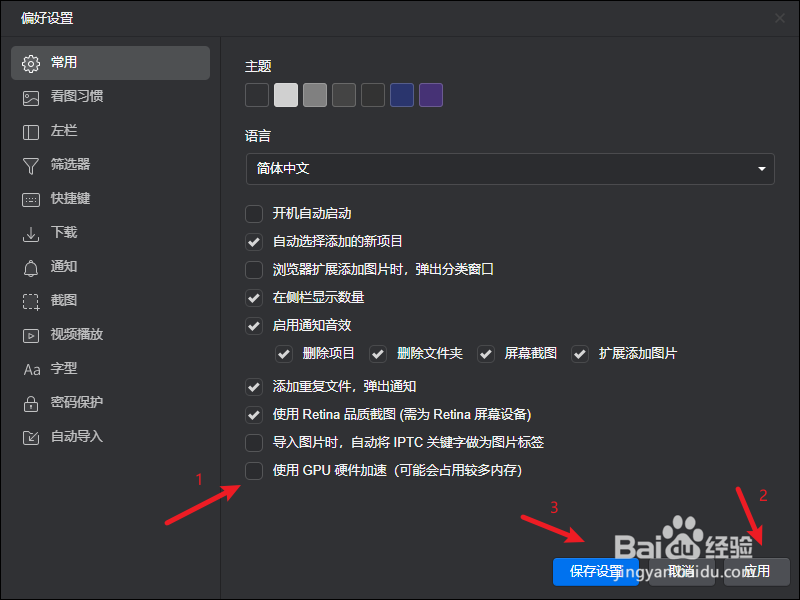Choose the medium gray theme swatch
The width and height of the screenshot is (800, 600).
315,95
